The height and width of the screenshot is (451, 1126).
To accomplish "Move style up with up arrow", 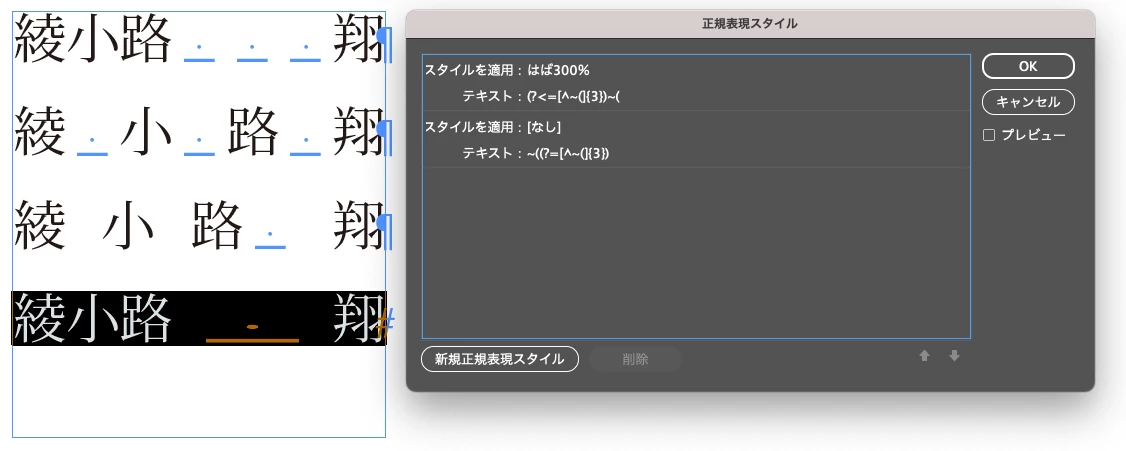I will [925, 355].
